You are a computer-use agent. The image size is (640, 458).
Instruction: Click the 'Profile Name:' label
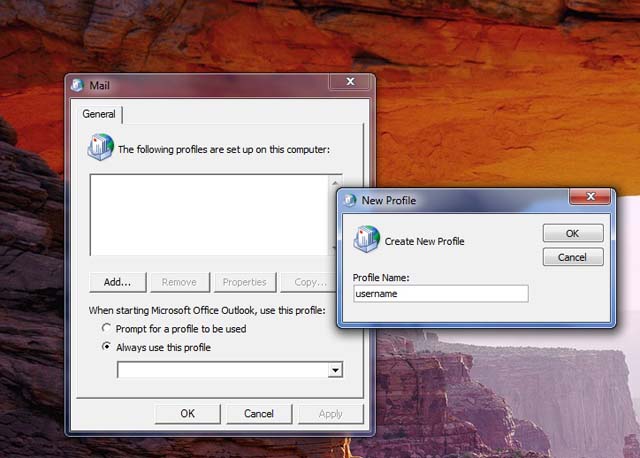tap(381, 278)
